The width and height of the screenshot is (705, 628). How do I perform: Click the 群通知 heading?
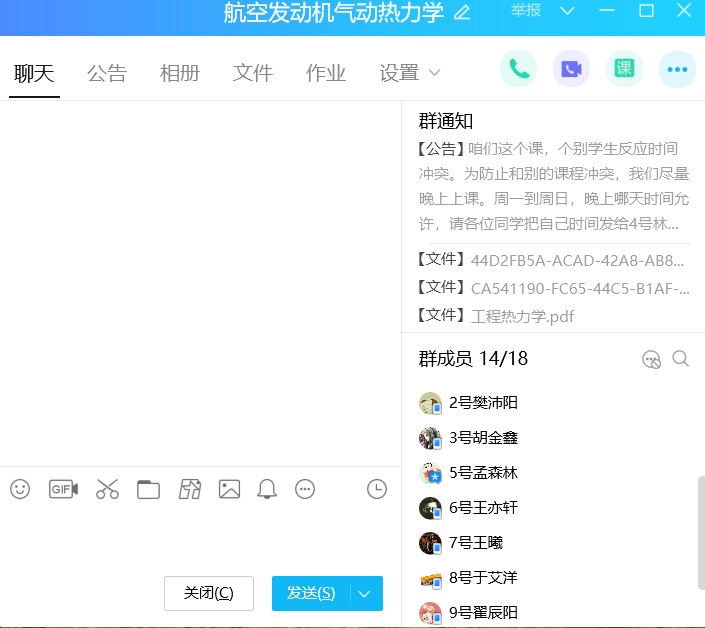(x=446, y=121)
